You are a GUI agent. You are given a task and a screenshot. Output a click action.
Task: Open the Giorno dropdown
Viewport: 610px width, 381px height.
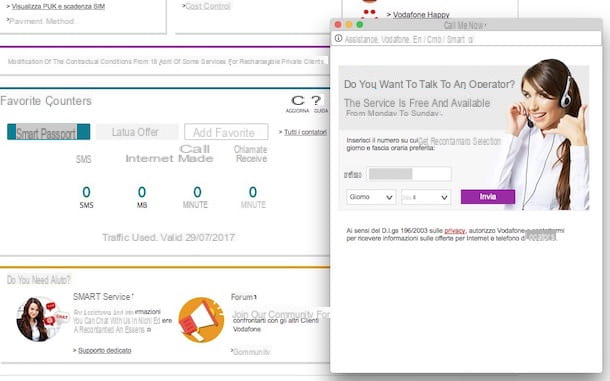371,197
